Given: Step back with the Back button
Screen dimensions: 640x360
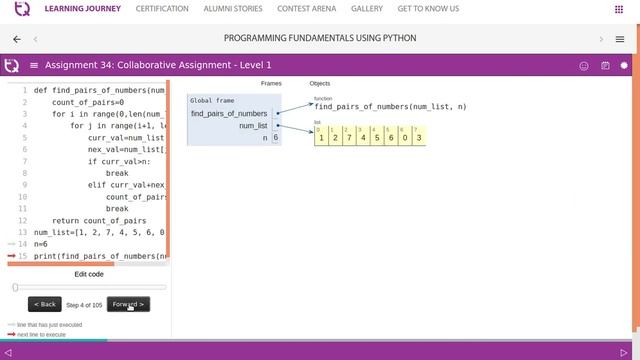Looking at the screenshot, I should coord(45,304).
